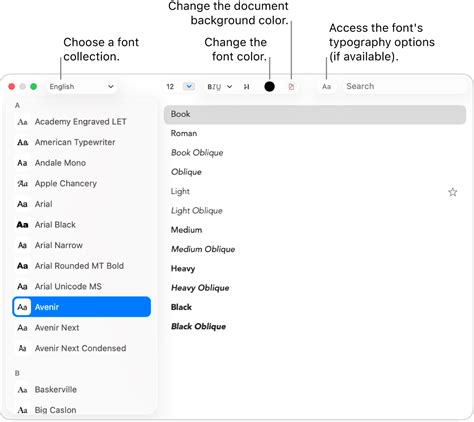Click the font size field showing 12
This screenshot has width=474, height=422.
point(170,87)
